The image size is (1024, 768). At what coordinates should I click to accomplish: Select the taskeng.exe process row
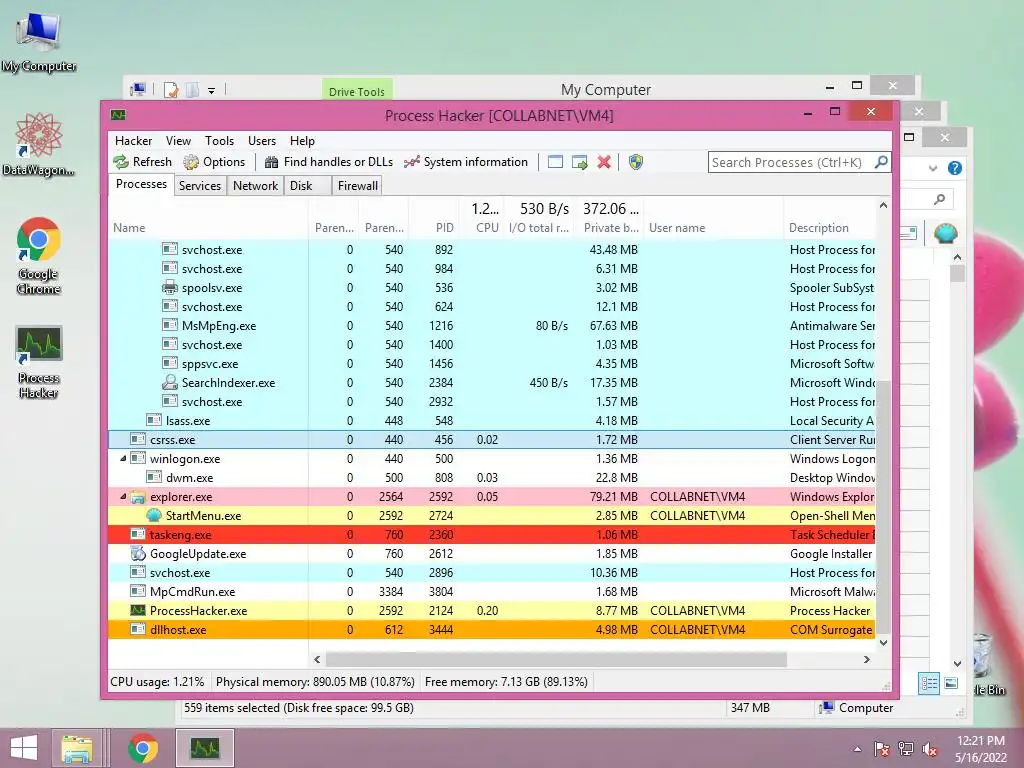coord(492,534)
